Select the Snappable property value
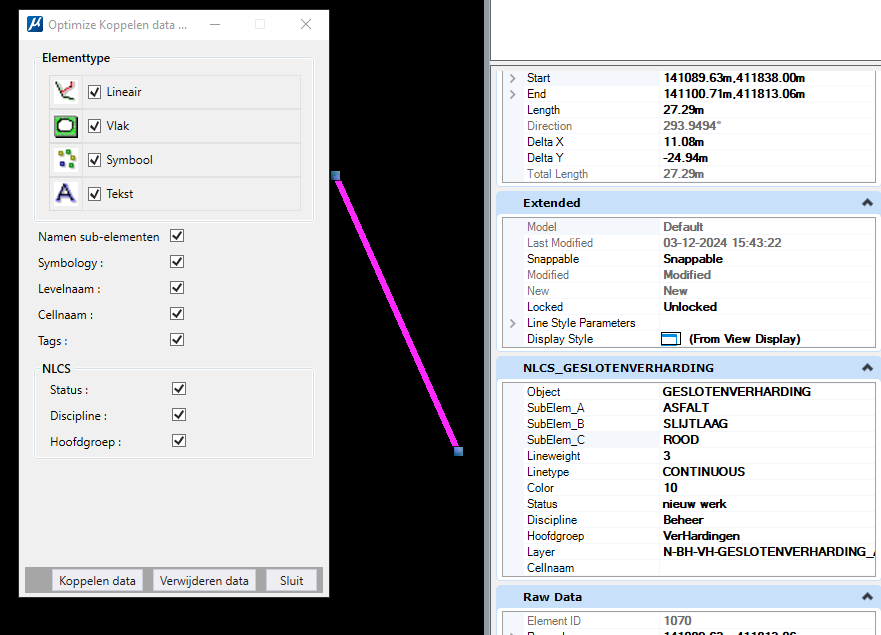The width and height of the screenshot is (881, 635). [x=693, y=259]
